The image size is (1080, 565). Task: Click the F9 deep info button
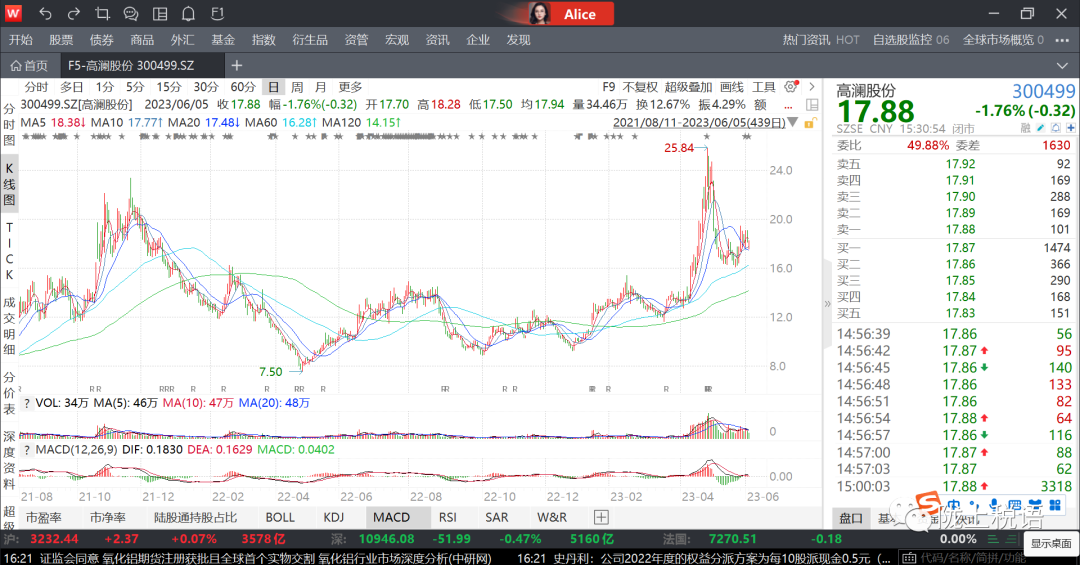point(609,87)
